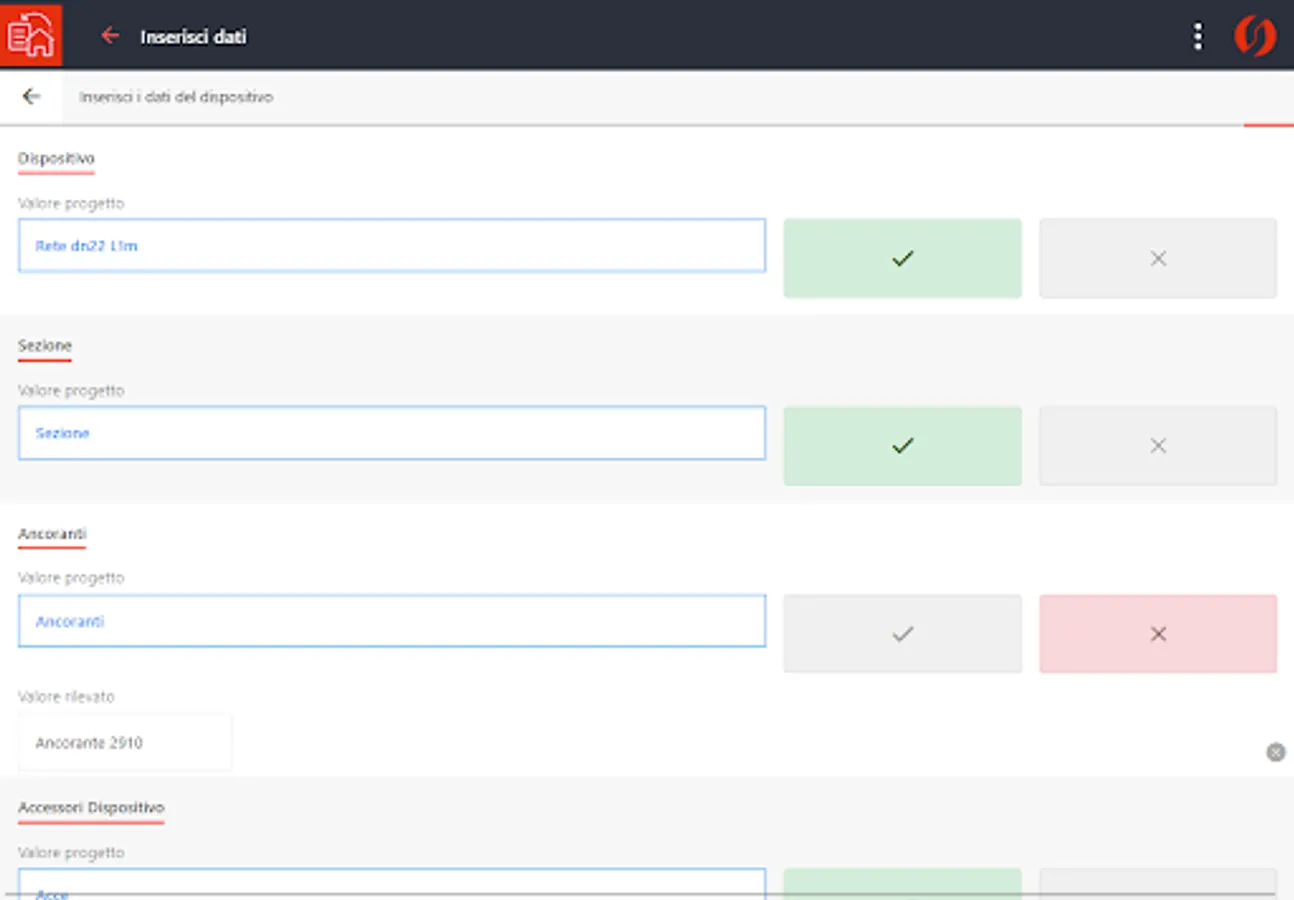The height and width of the screenshot is (900, 1294).
Task: Click the Sezione project value field
Action: 392,433
